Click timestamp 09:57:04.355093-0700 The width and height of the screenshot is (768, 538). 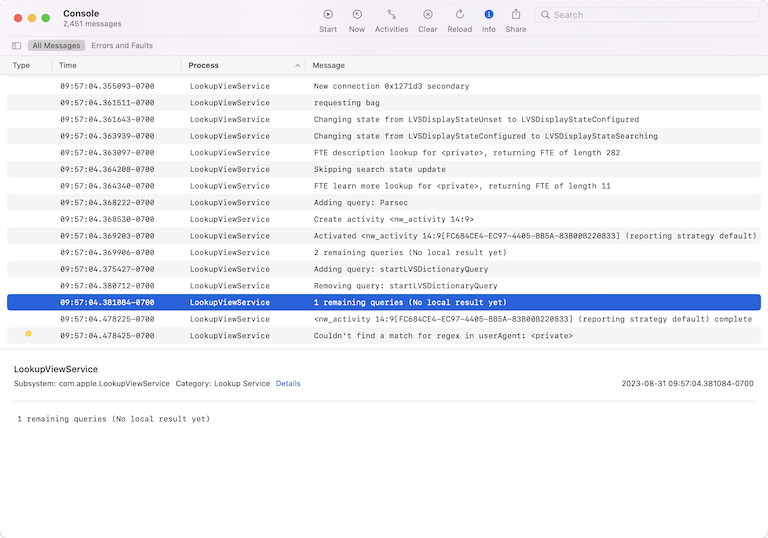107,86
